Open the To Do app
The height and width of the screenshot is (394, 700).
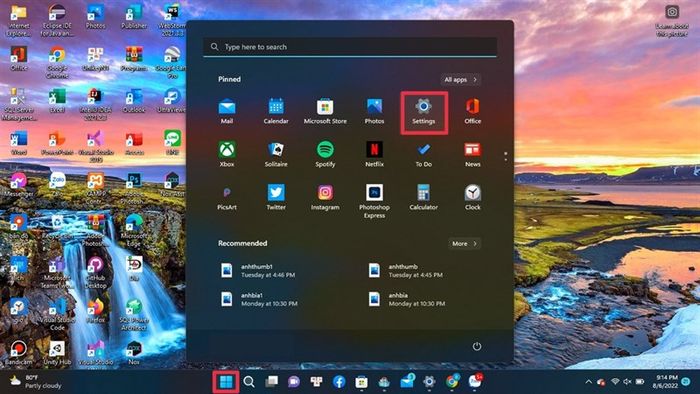424,154
